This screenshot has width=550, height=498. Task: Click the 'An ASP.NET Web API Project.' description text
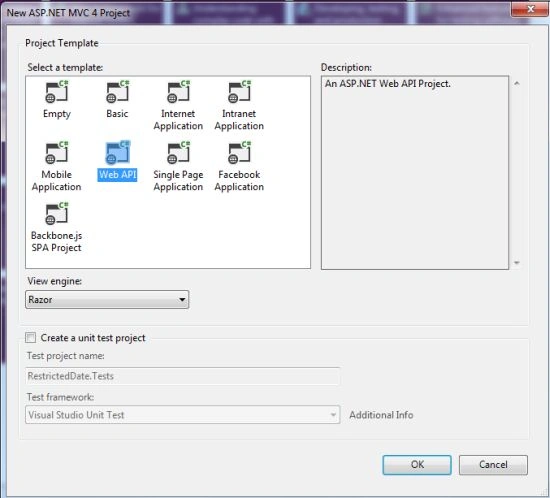(x=388, y=84)
